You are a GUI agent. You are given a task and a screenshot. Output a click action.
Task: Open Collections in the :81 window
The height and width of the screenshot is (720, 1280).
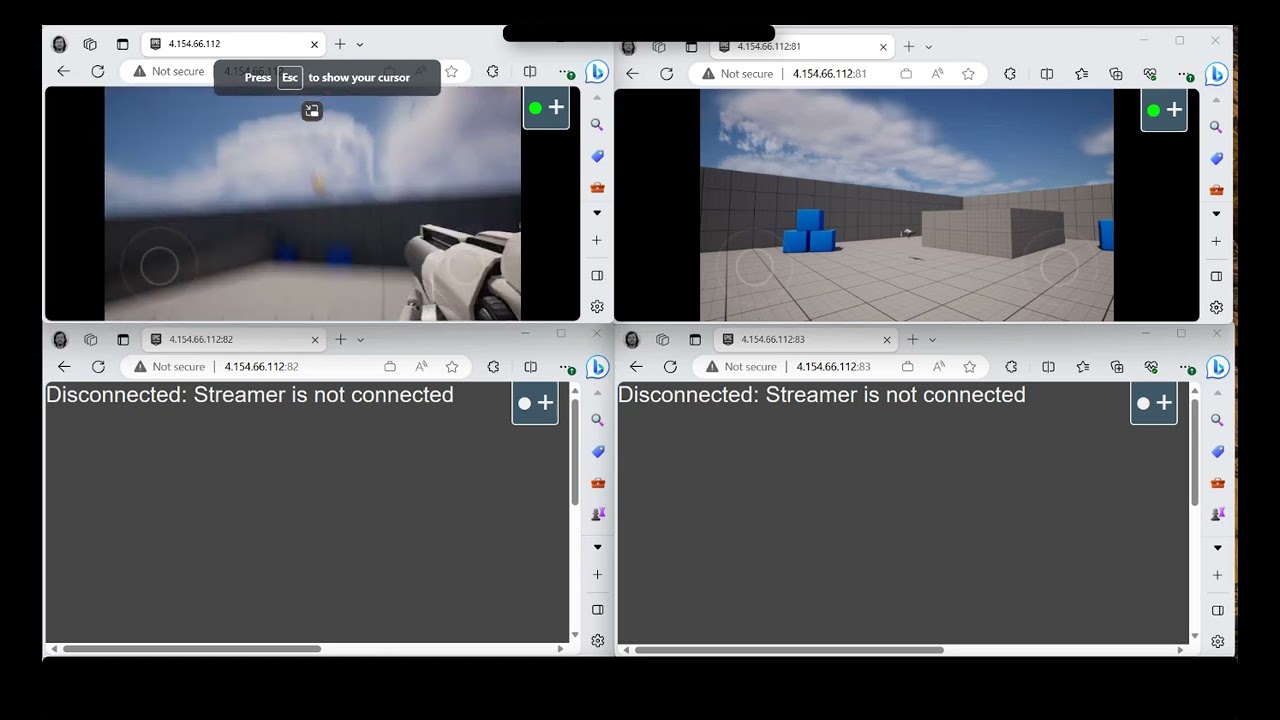point(1116,74)
